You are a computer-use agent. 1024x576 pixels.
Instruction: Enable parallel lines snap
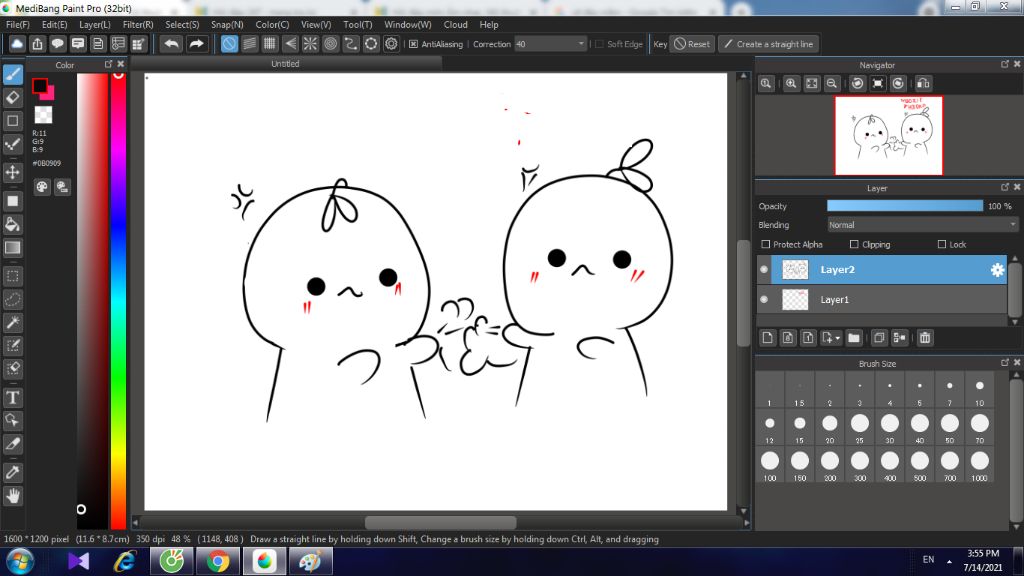click(249, 44)
